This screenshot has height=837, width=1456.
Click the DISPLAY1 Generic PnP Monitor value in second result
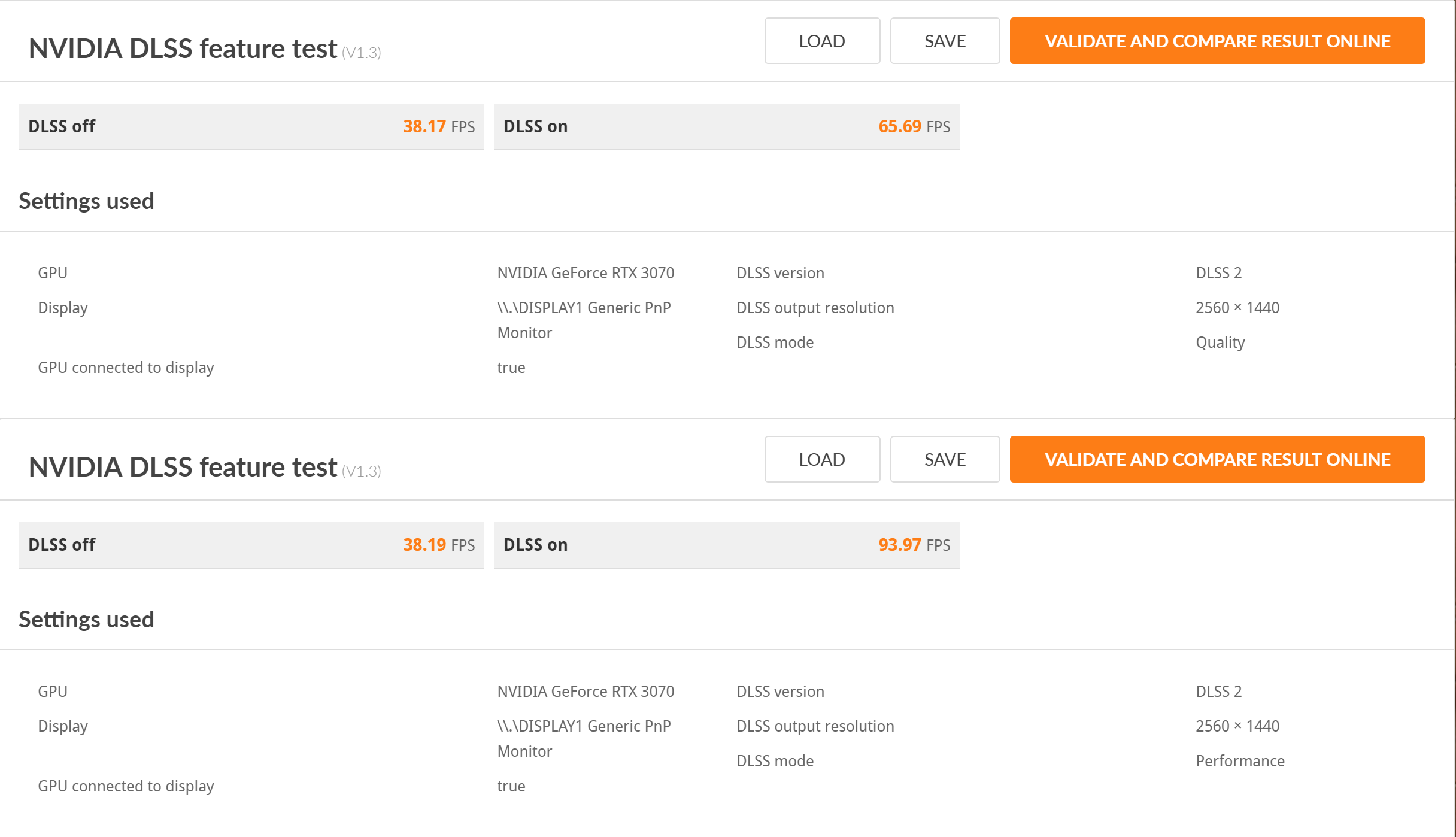point(584,739)
